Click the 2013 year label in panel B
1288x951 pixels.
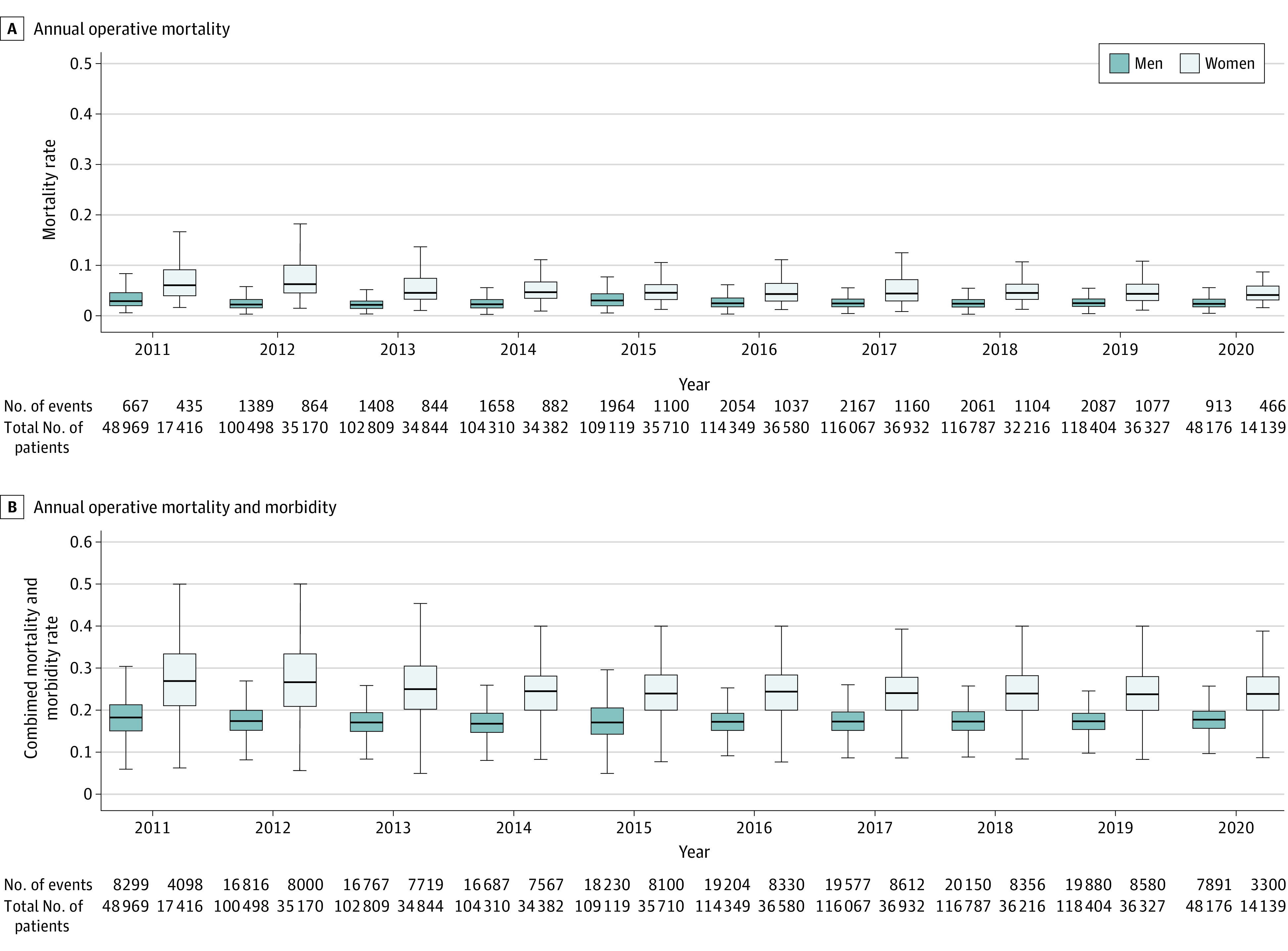click(393, 828)
